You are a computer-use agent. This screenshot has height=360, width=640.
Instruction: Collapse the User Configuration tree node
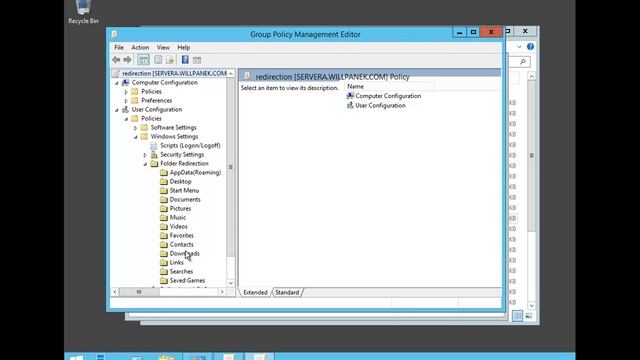[117, 110]
